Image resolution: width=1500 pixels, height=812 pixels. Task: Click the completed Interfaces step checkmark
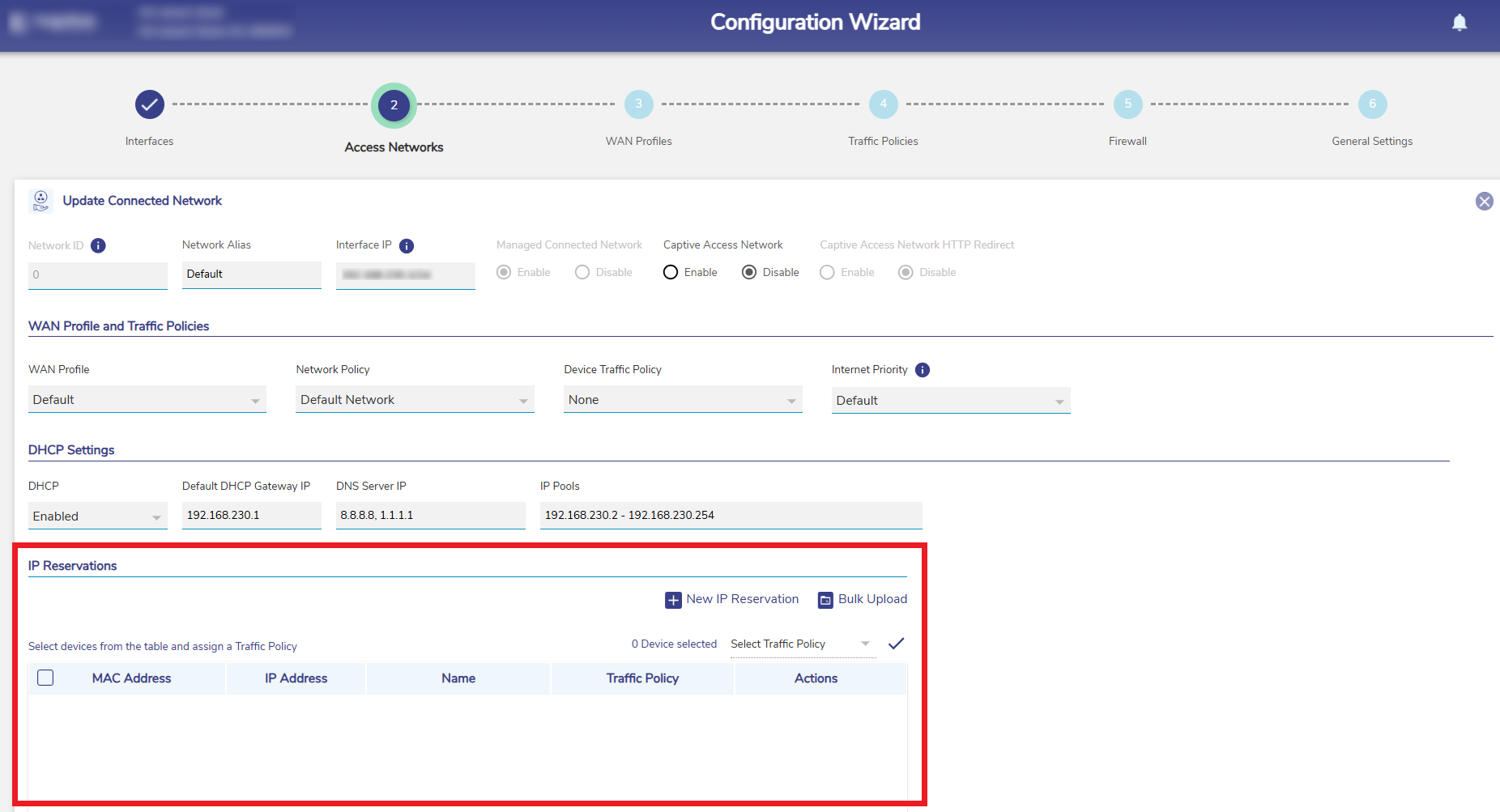[150, 104]
